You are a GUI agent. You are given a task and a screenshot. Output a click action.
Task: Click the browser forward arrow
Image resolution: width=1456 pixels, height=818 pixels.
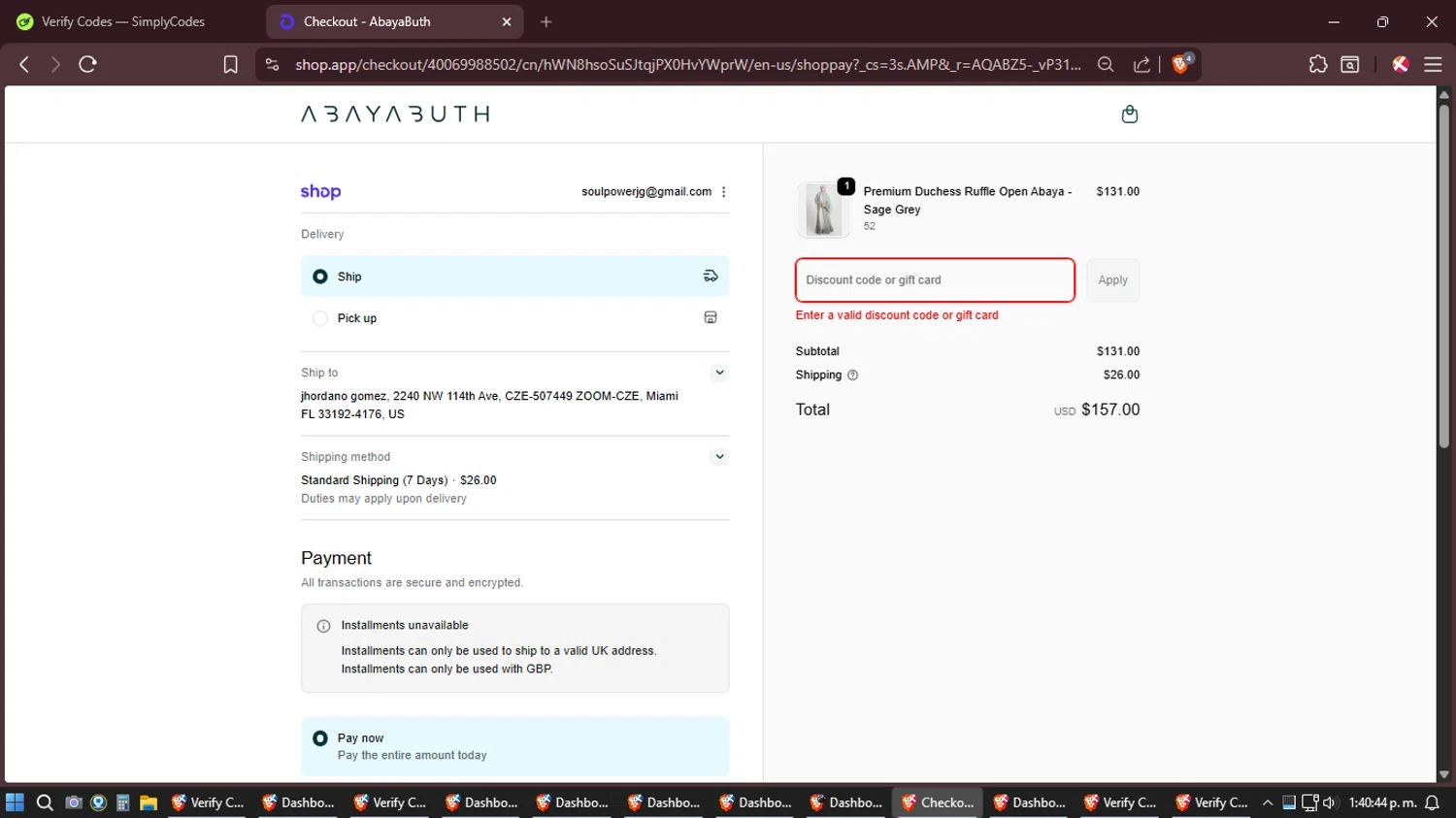(55, 64)
